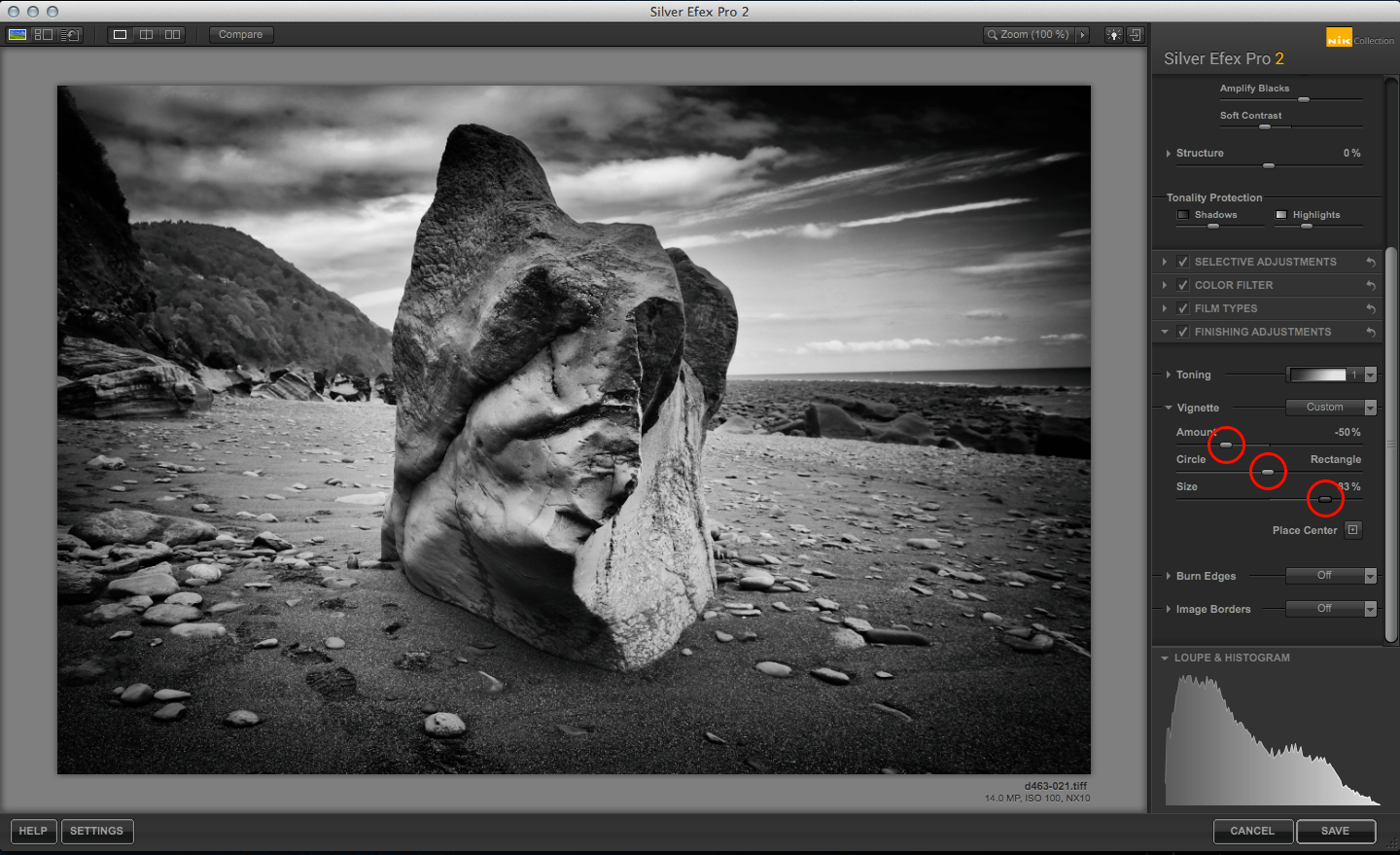Reset the Finishing Adjustments section
The image size is (1400, 855).
pos(1371,332)
